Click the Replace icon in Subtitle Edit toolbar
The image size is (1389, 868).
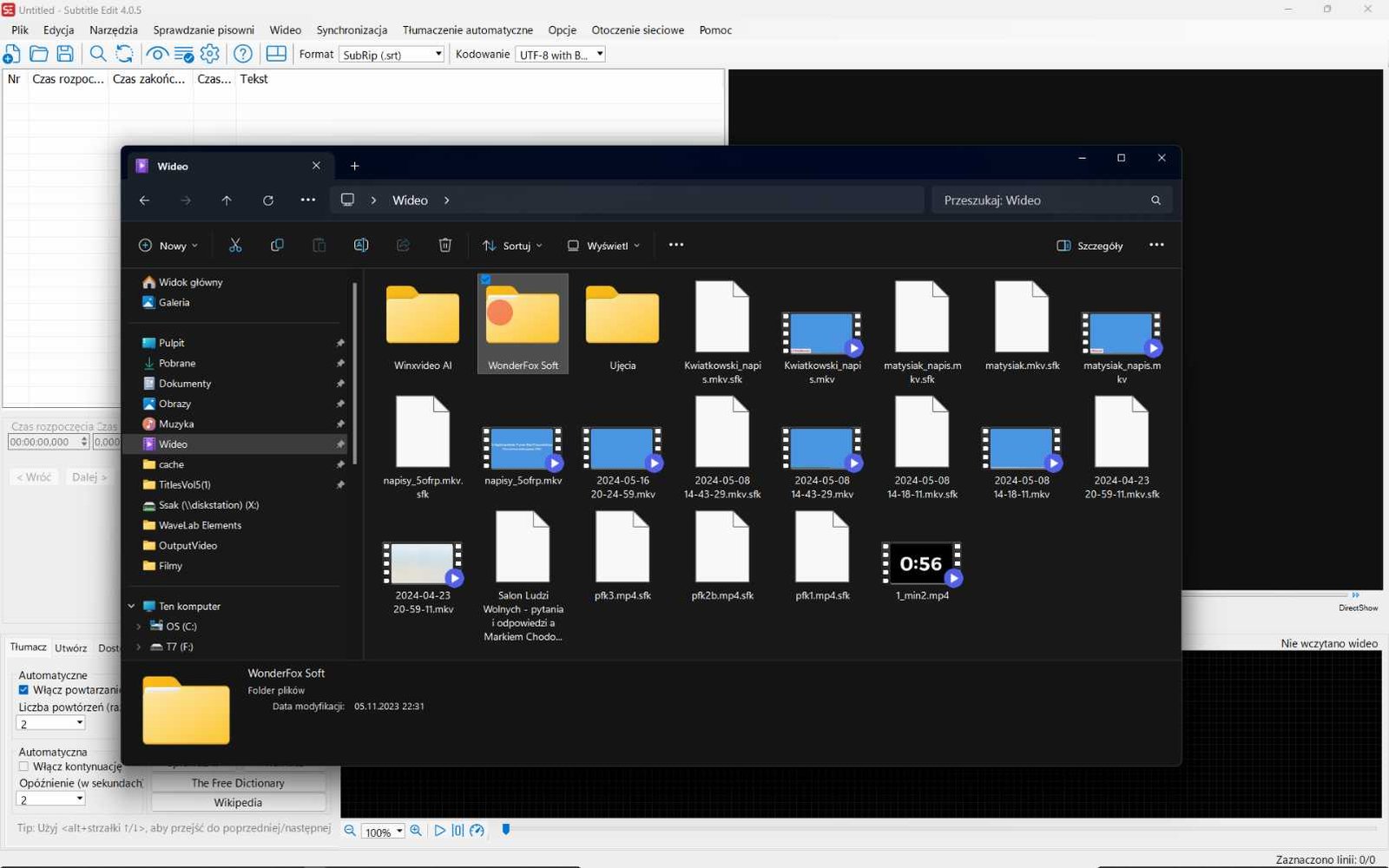coord(125,54)
